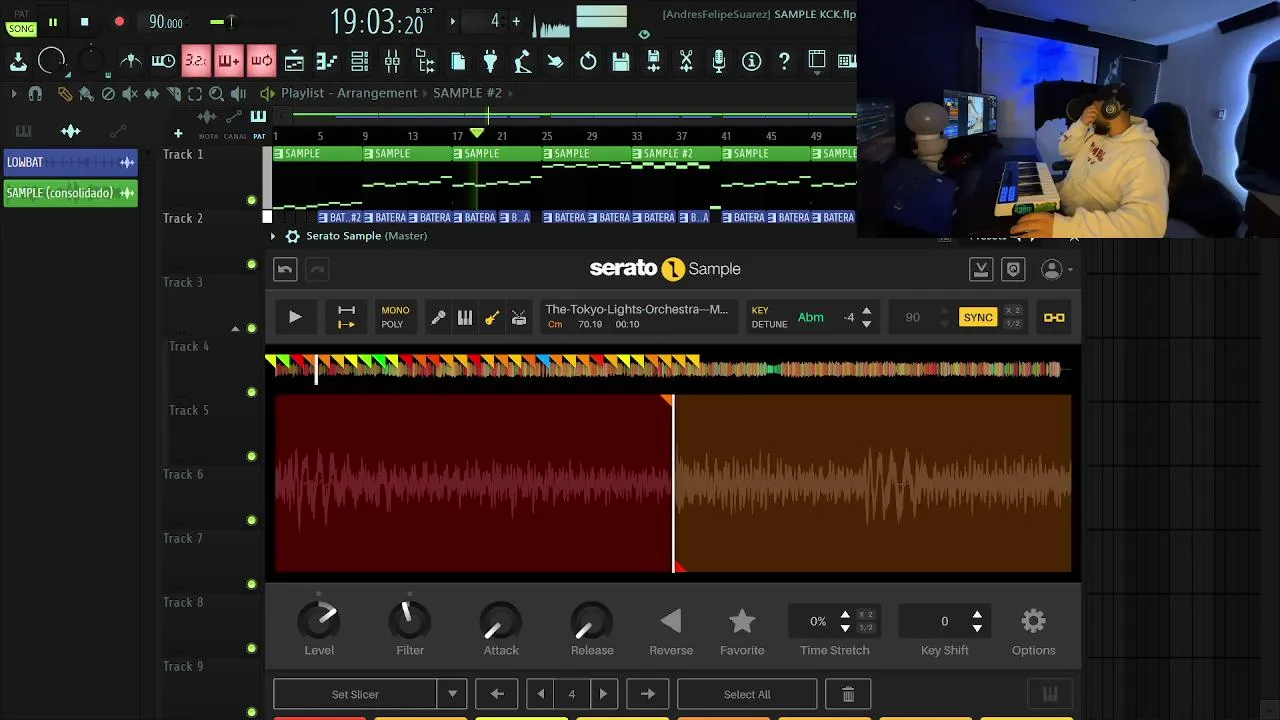The height and width of the screenshot is (720, 1280).
Task: Pause playback in FL Studio transport
Action: (53, 21)
